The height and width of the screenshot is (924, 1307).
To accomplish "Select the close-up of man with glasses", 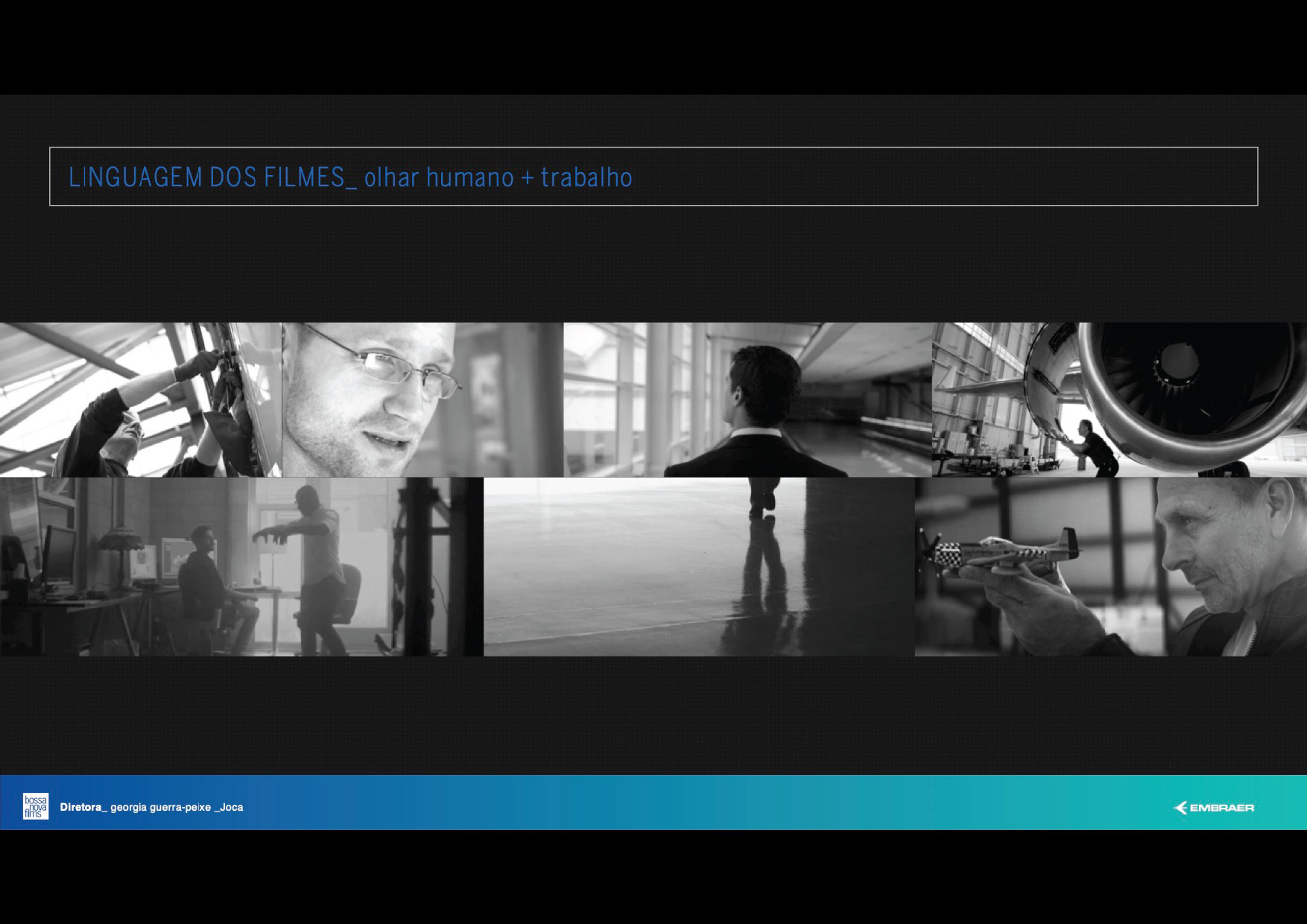I will pos(422,399).
